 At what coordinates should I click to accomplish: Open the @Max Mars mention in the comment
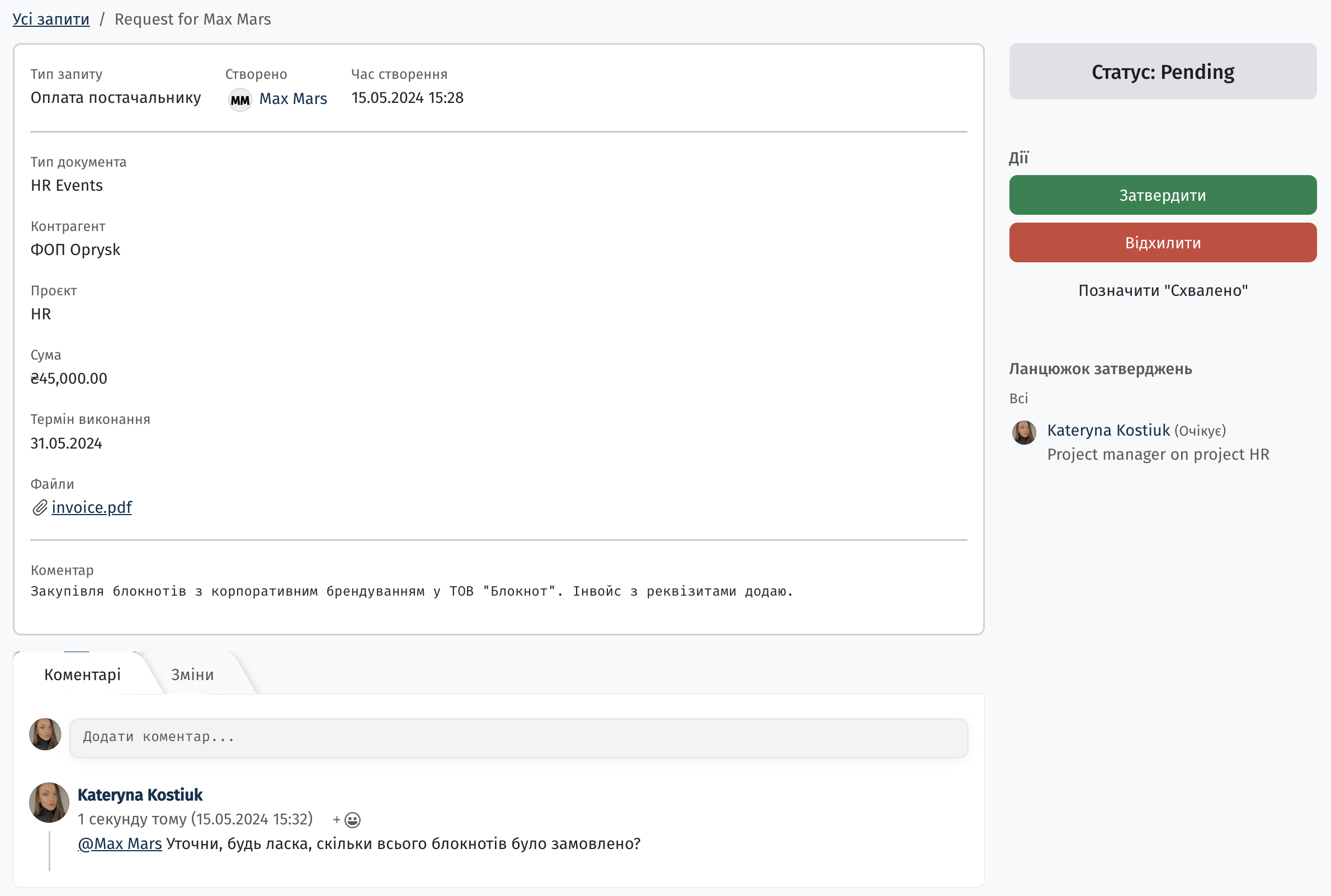point(120,843)
